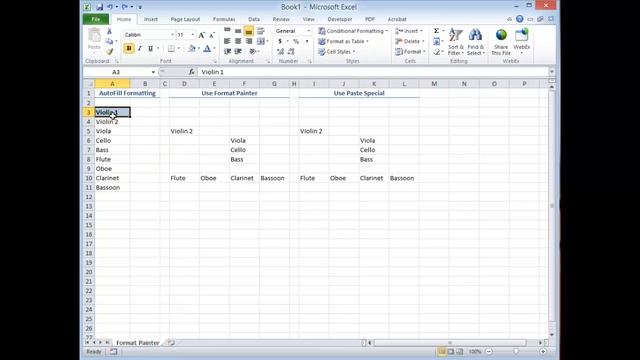Switch to the Data ribbon tab
640x360 pixels.
pos(254,19)
